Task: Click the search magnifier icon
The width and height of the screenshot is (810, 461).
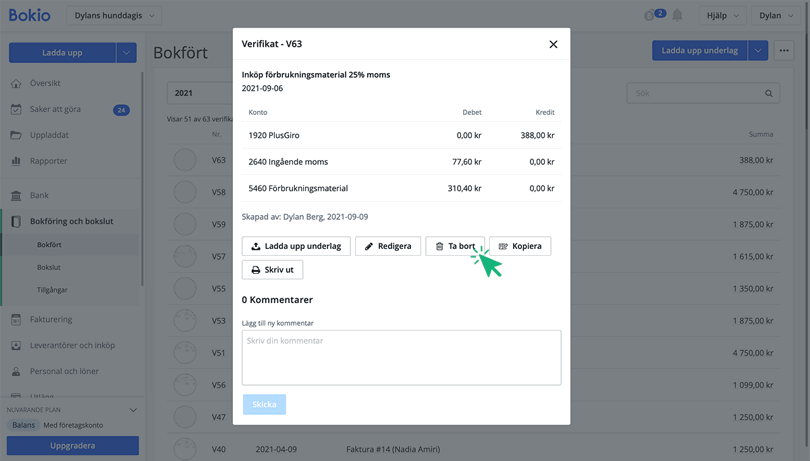Action: 769,94
